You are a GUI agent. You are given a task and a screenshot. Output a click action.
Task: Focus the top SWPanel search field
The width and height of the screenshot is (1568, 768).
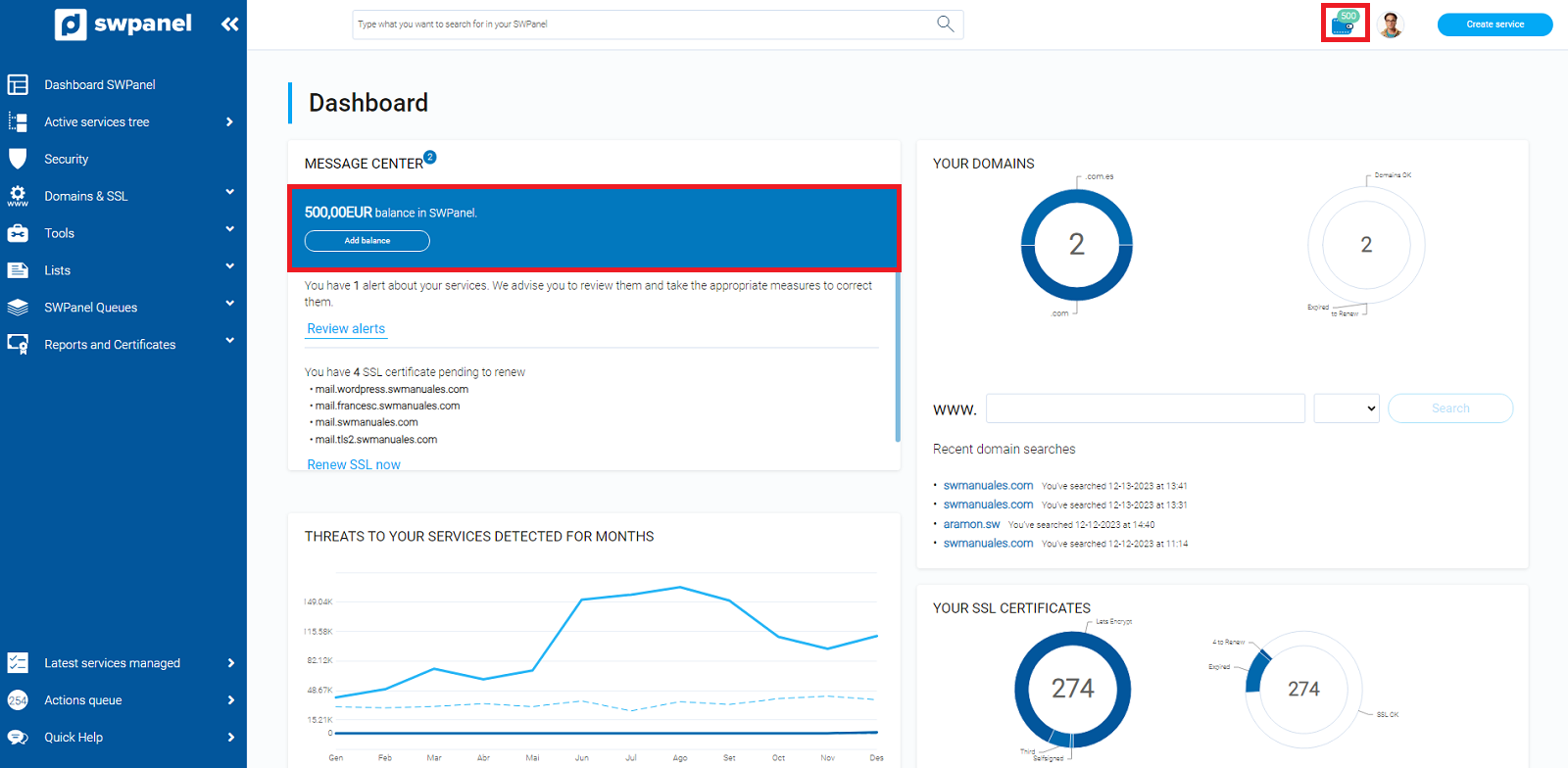pyautogui.click(x=658, y=24)
